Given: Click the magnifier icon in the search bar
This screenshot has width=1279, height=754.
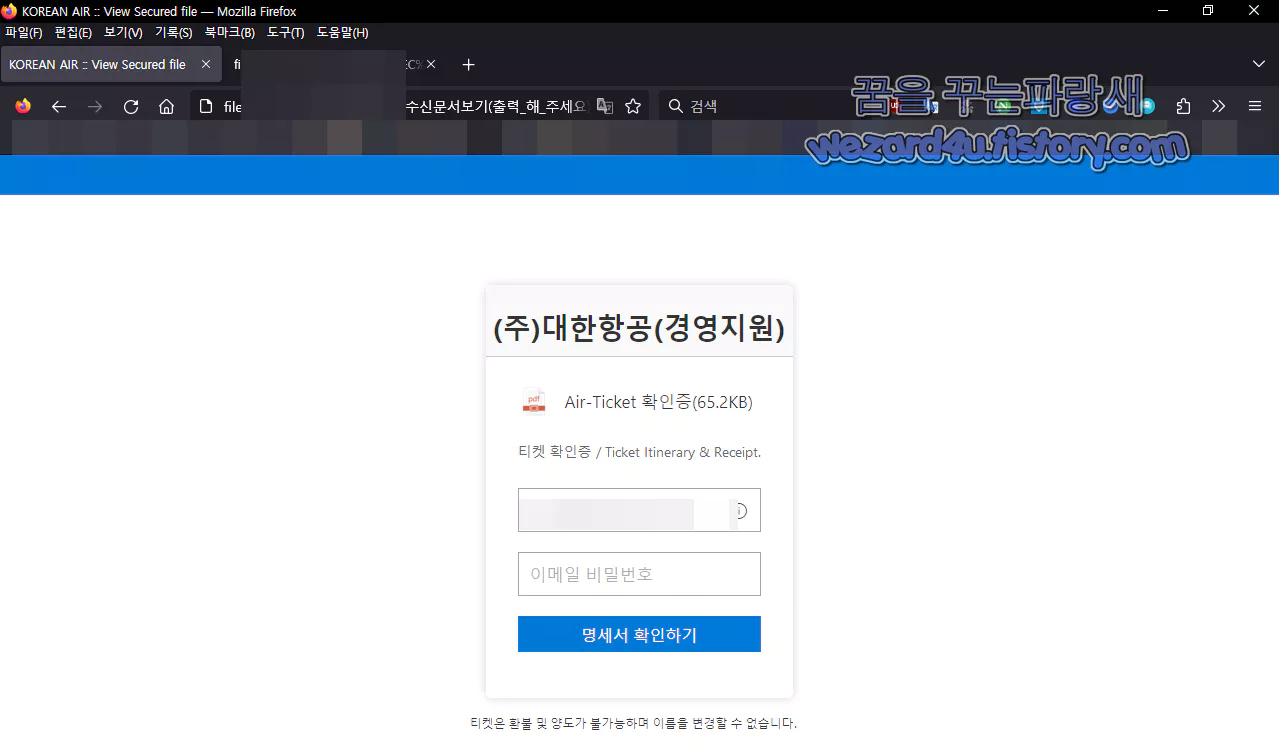Looking at the screenshot, I should [674, 106].
